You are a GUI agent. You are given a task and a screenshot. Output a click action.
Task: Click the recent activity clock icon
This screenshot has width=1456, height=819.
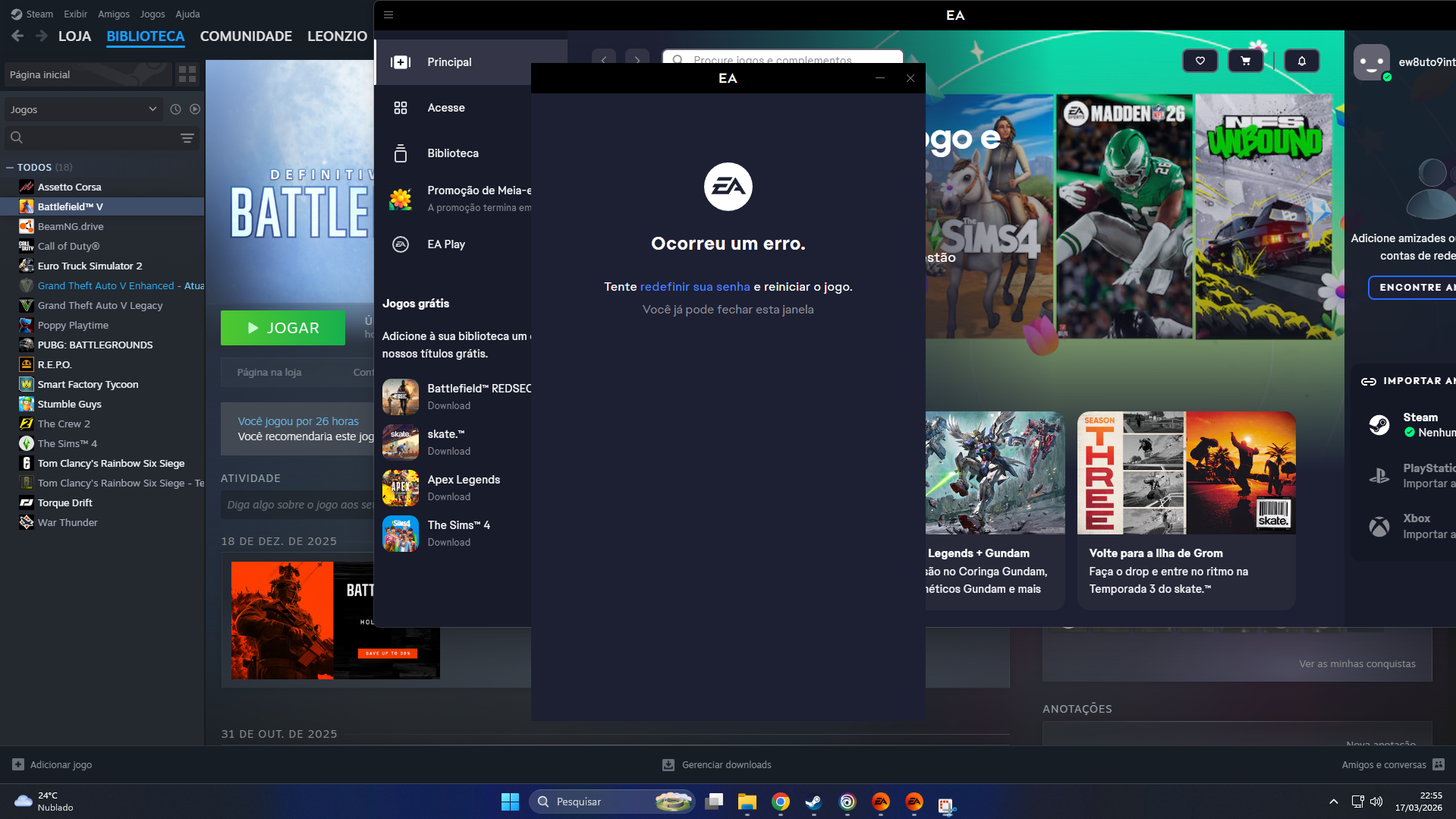coord(175,109)
